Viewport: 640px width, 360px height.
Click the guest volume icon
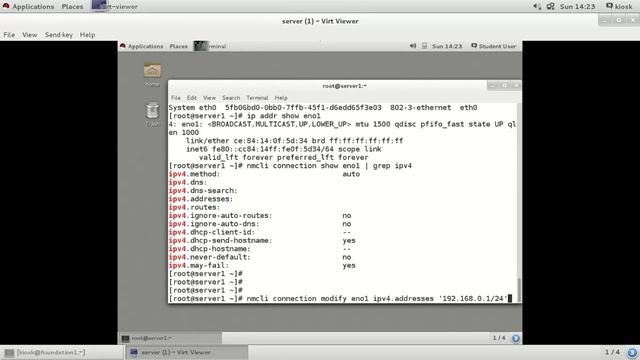[x=413, y=46]
